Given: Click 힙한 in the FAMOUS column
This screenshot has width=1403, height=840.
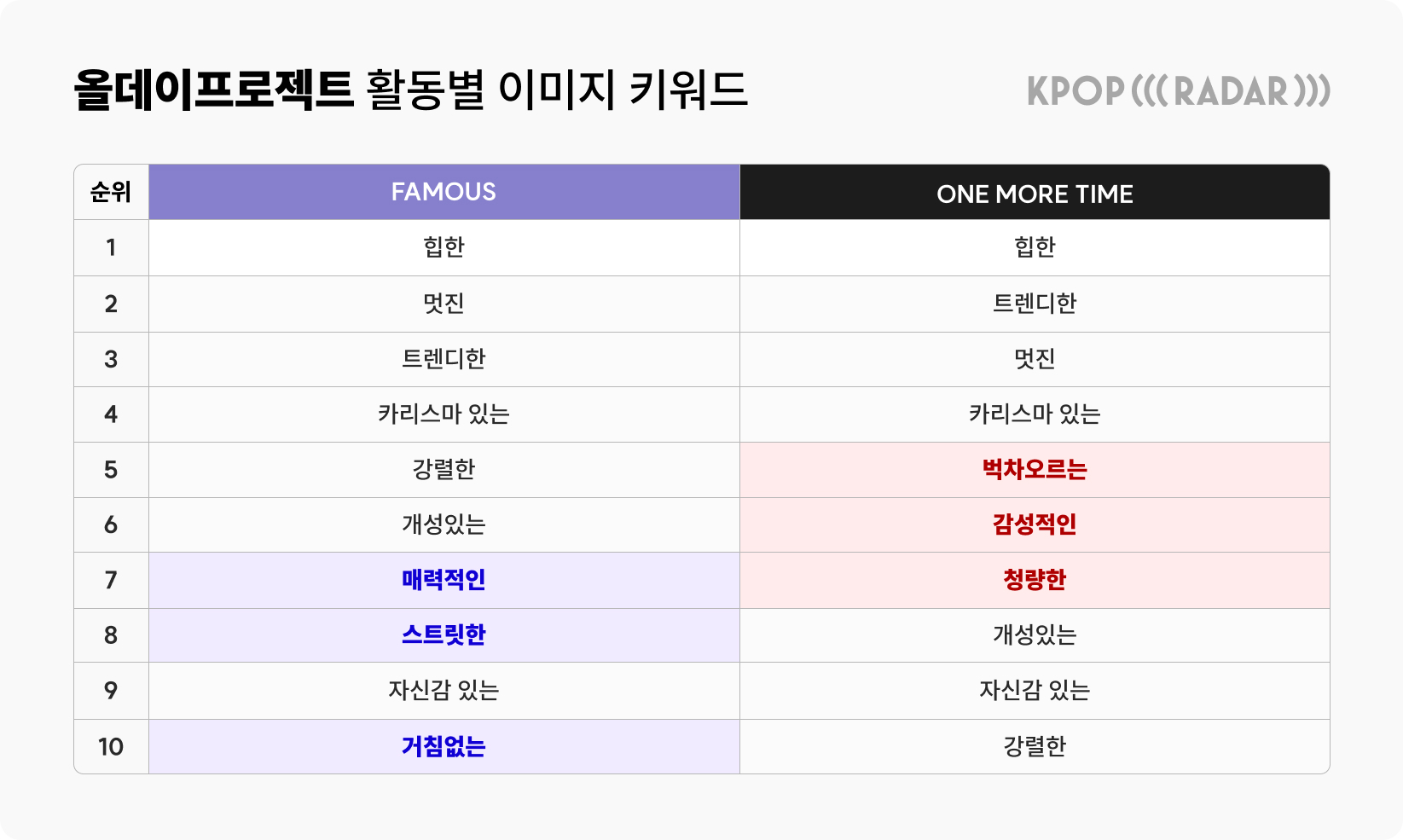Looking at the screenshot, I should pyautogui.click(x=444, y=247).
